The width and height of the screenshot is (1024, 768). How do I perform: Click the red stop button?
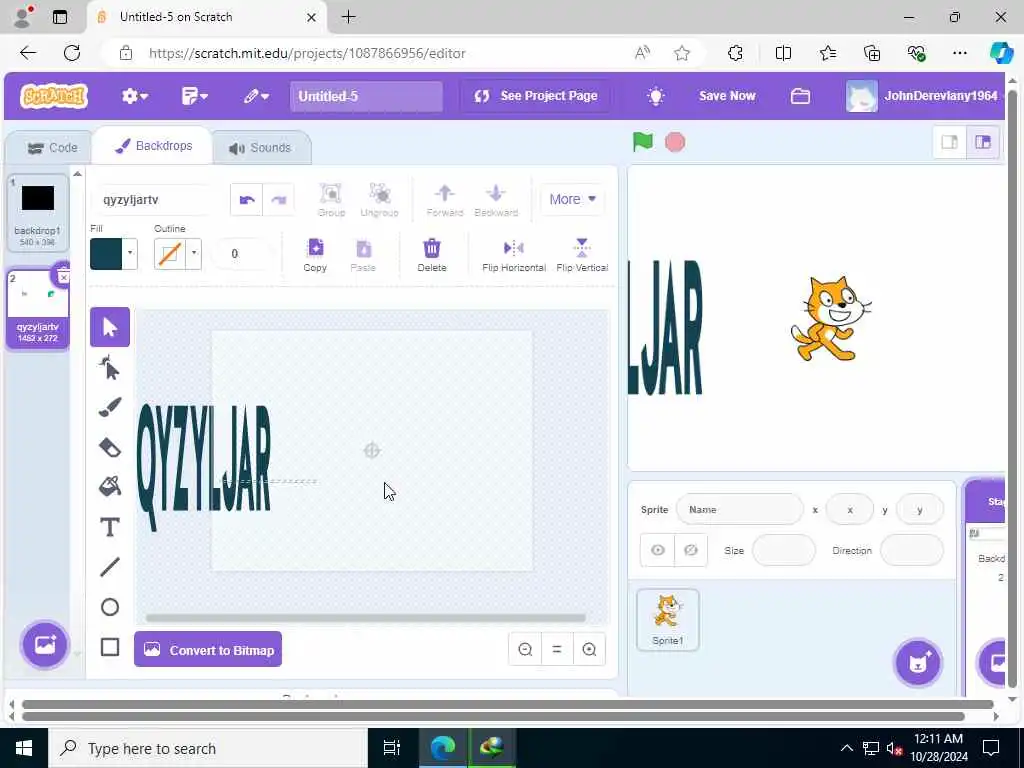click(675, 142)
